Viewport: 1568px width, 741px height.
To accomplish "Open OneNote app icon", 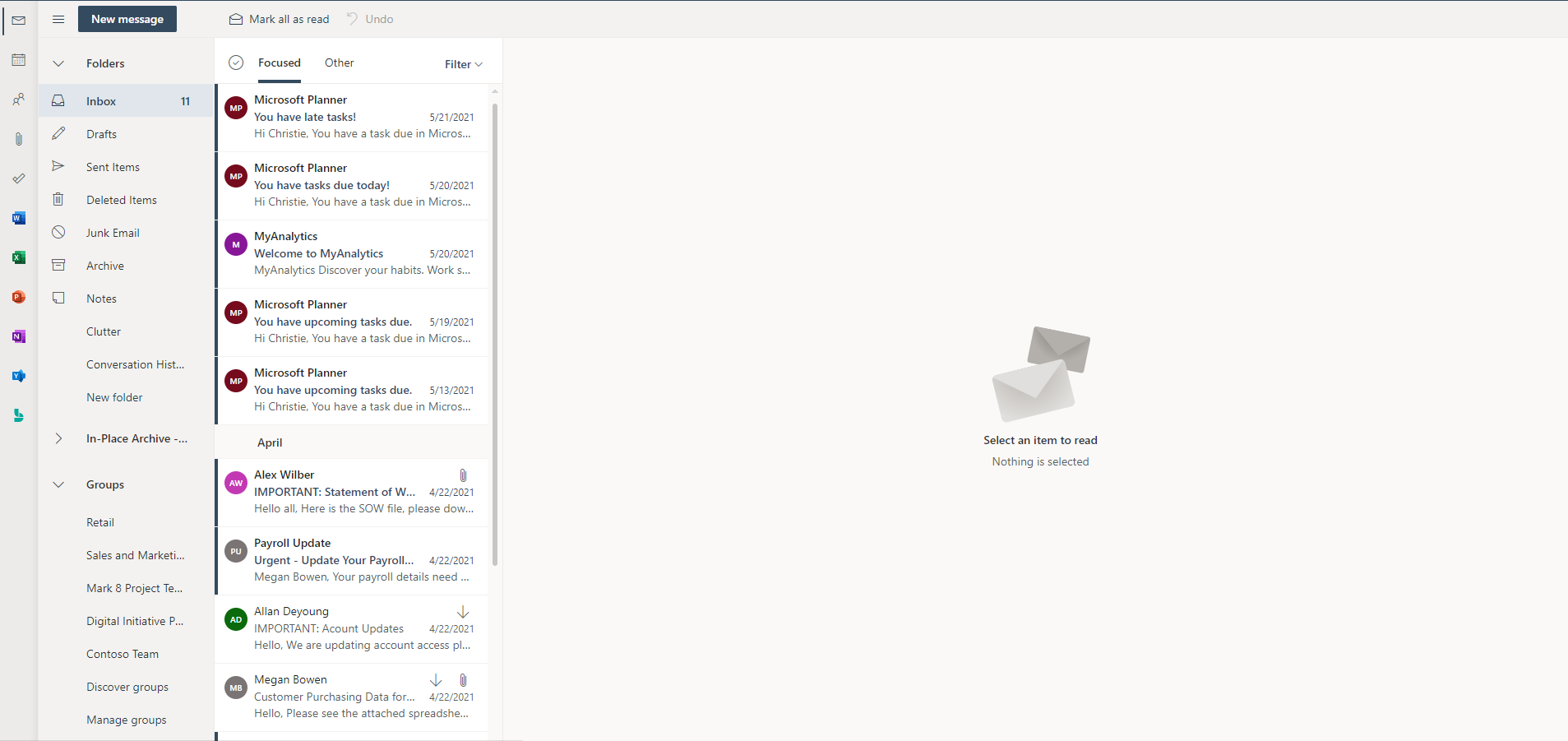I will 18,336.
